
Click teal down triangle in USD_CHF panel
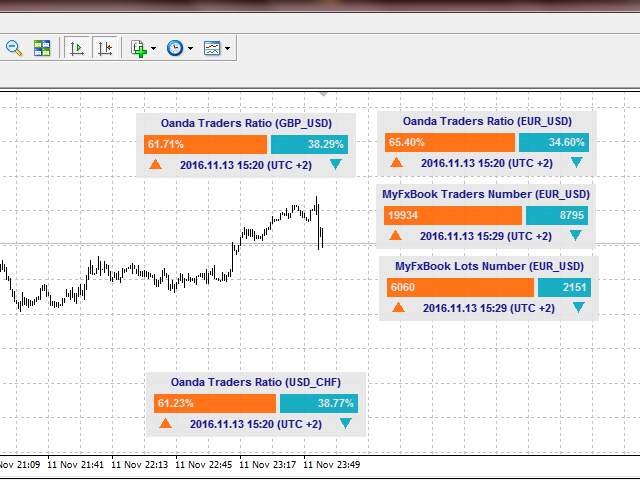[x=345, y=423]
